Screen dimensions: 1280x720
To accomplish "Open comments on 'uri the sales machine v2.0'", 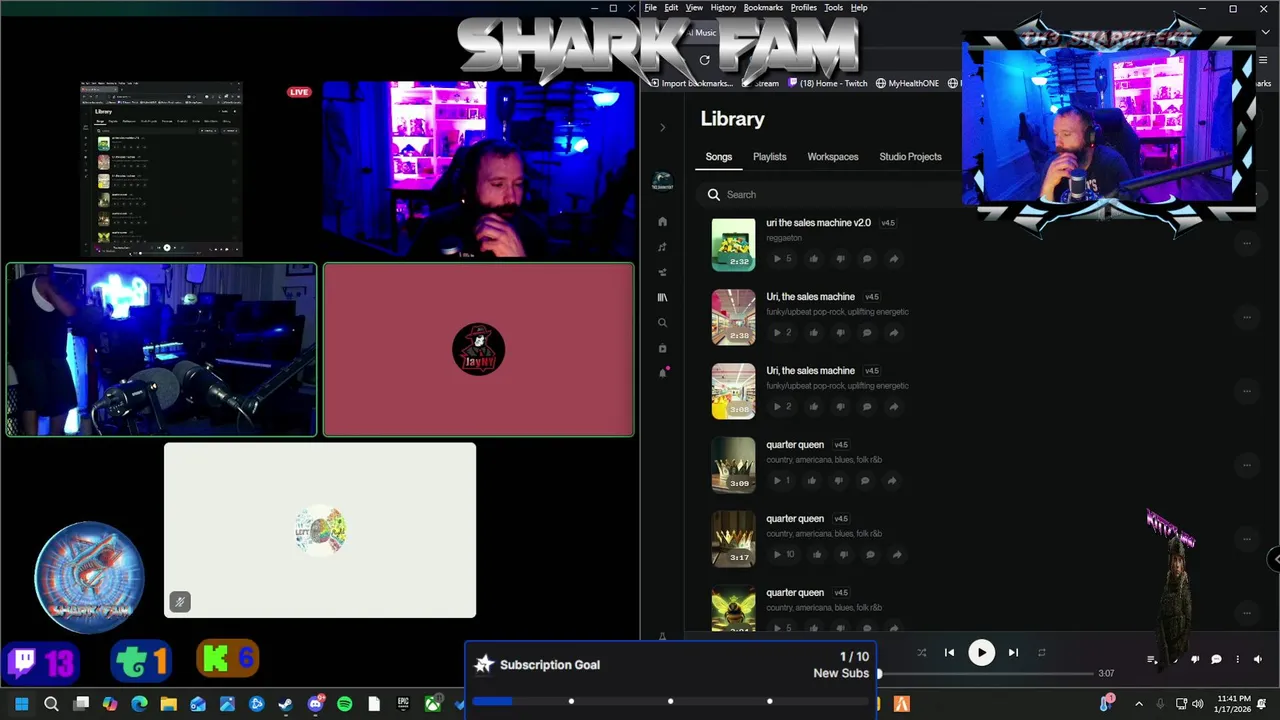I will (867, 259).
